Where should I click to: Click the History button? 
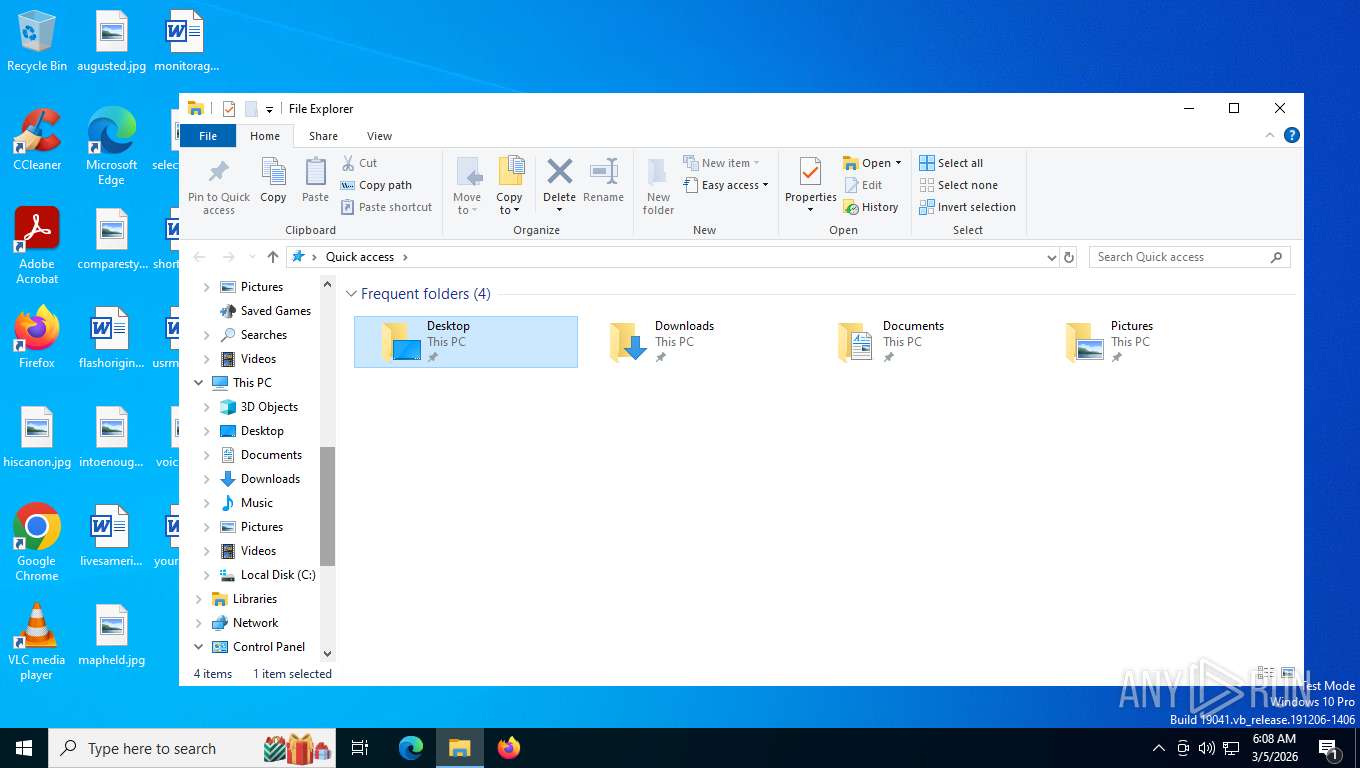(871, 207)
